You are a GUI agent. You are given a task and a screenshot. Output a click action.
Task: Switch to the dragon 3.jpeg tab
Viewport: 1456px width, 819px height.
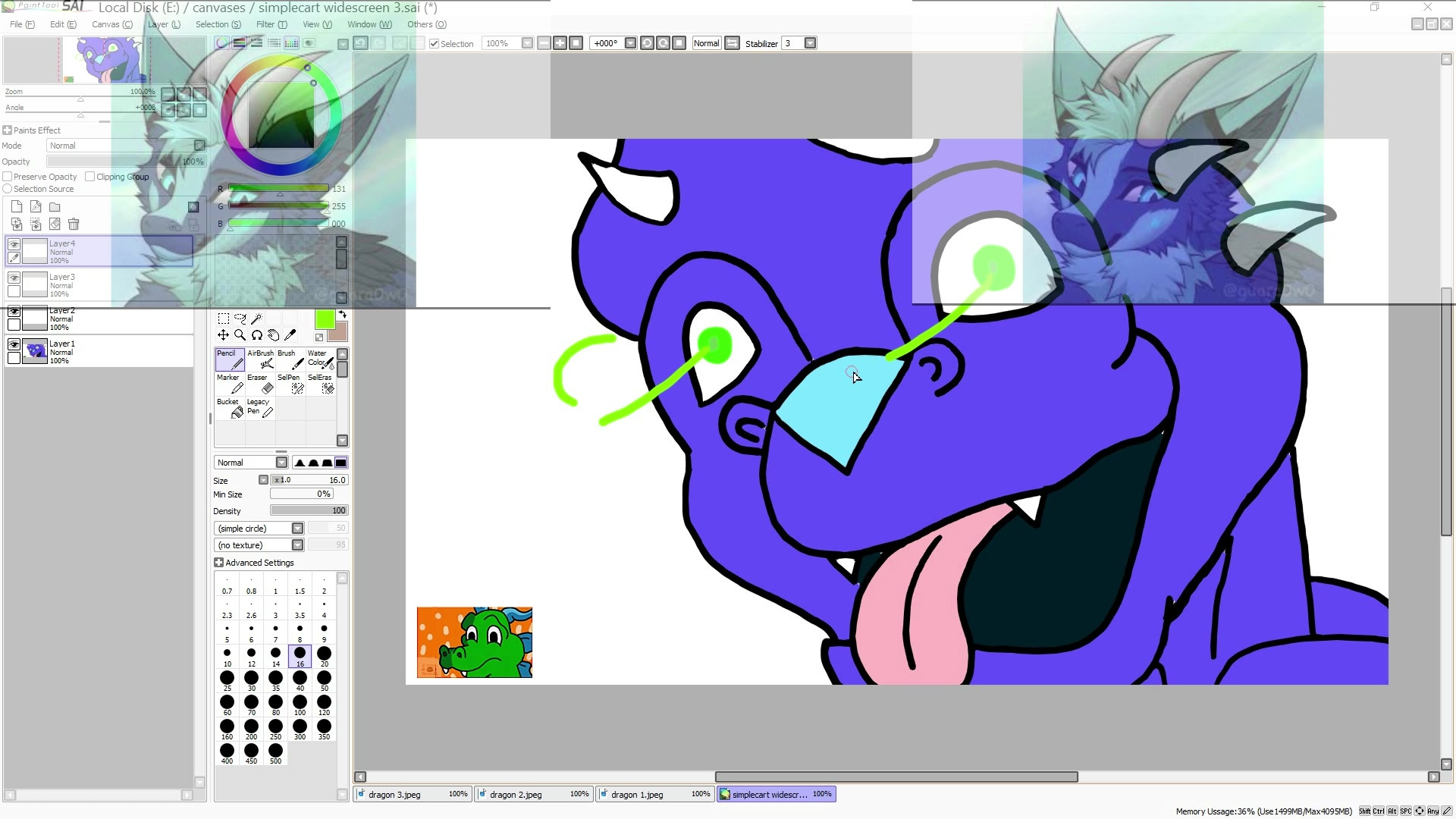(x=413, y=794)
